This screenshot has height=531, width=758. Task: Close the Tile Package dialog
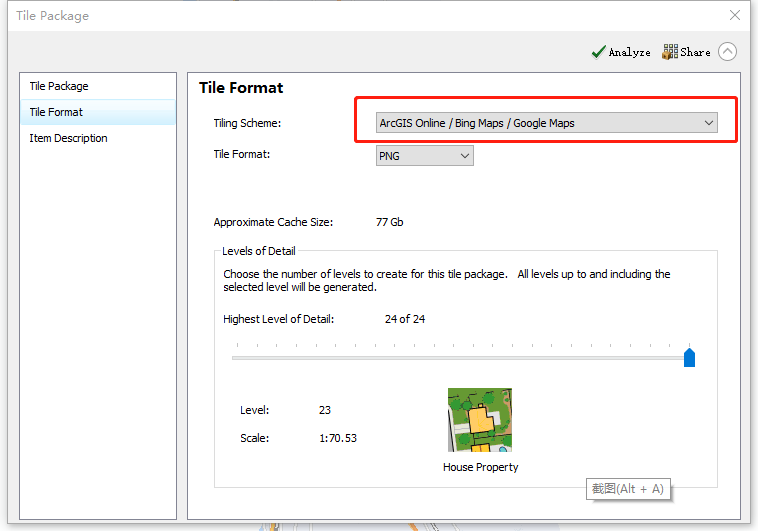click(735, 15)
